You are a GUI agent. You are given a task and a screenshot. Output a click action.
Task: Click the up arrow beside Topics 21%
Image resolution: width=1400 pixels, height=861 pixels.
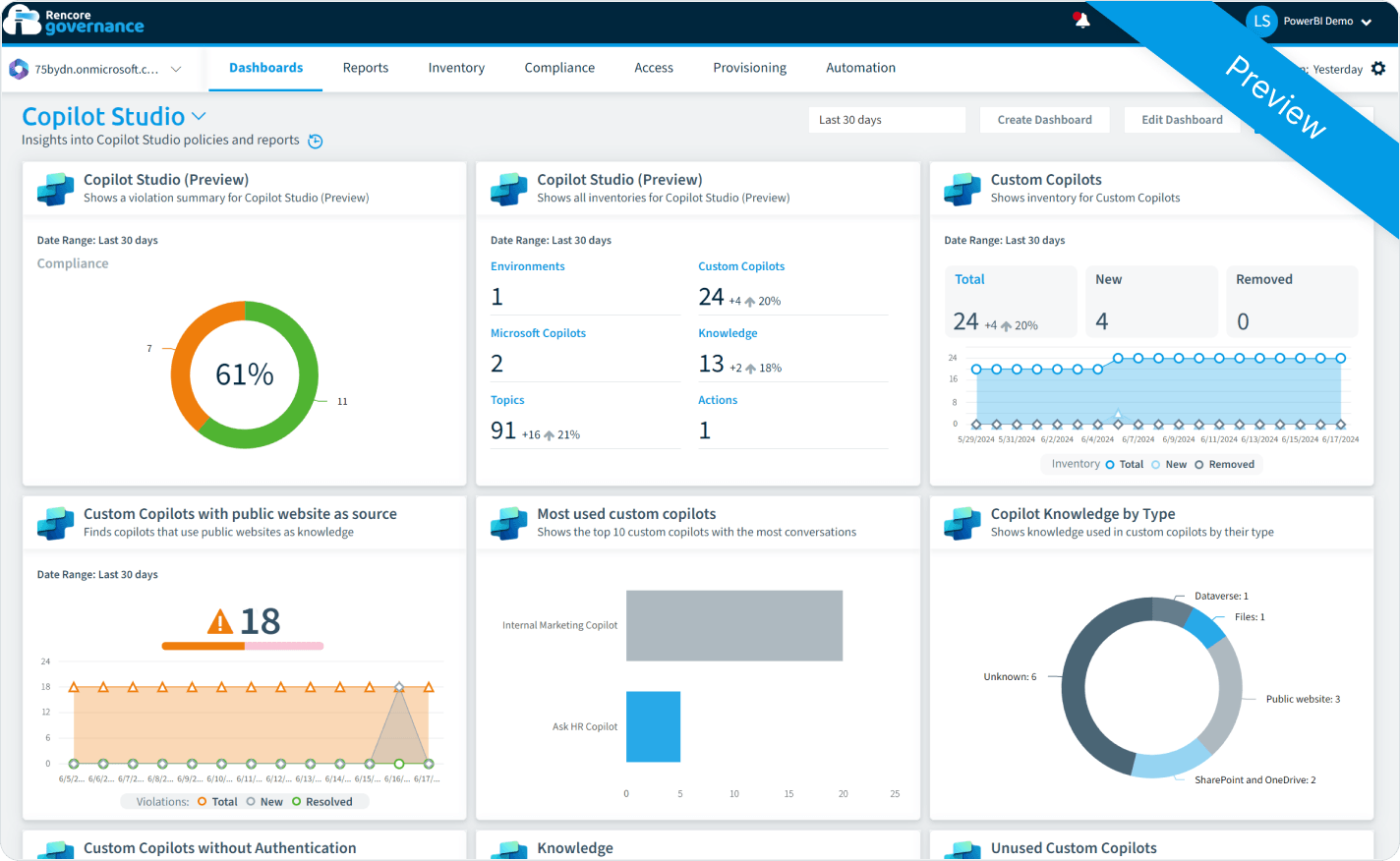pos(550,435)
